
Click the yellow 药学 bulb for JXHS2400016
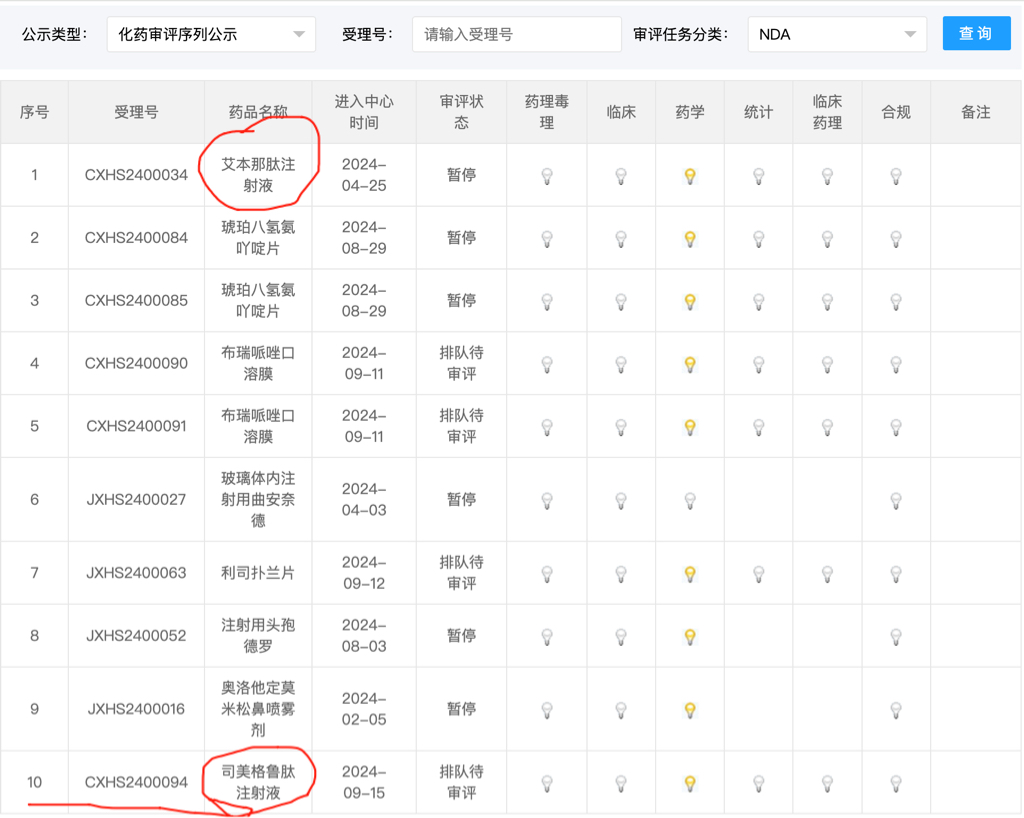click(690, 710)
